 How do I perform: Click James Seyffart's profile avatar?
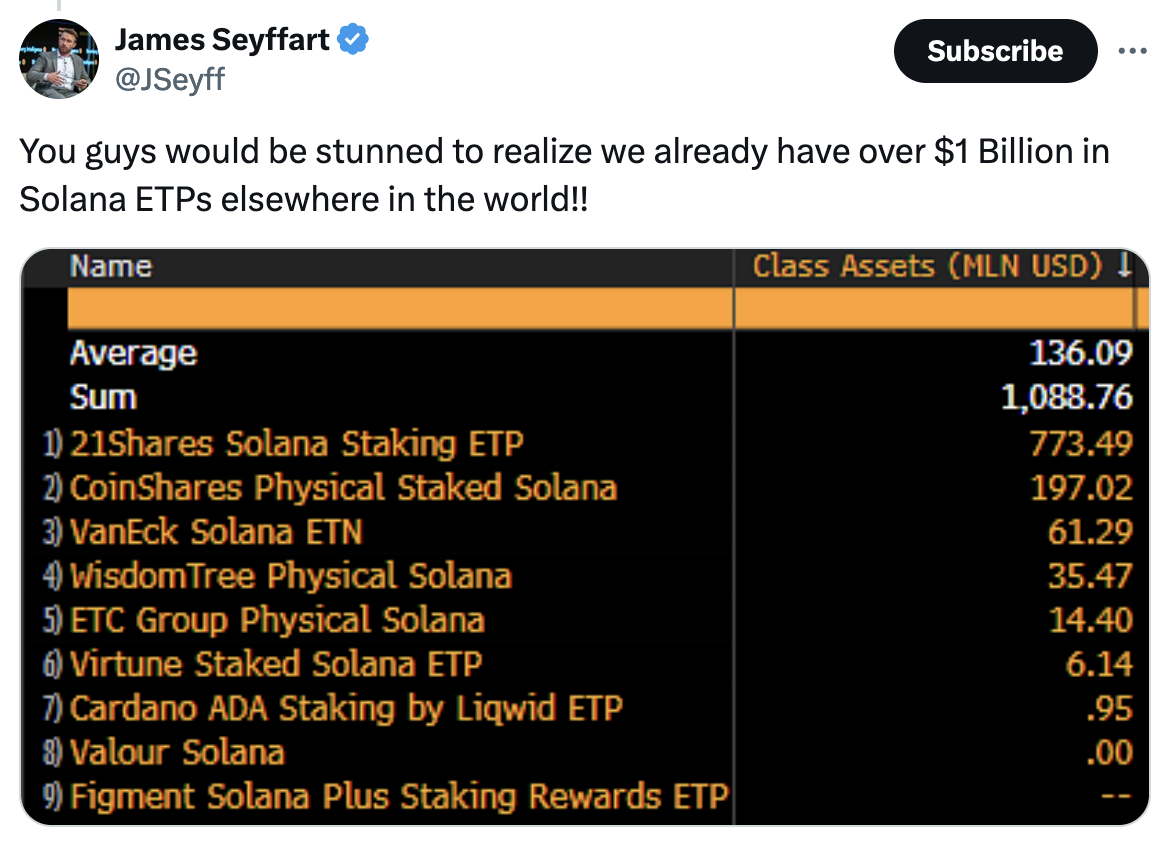[x=59, y=59]
